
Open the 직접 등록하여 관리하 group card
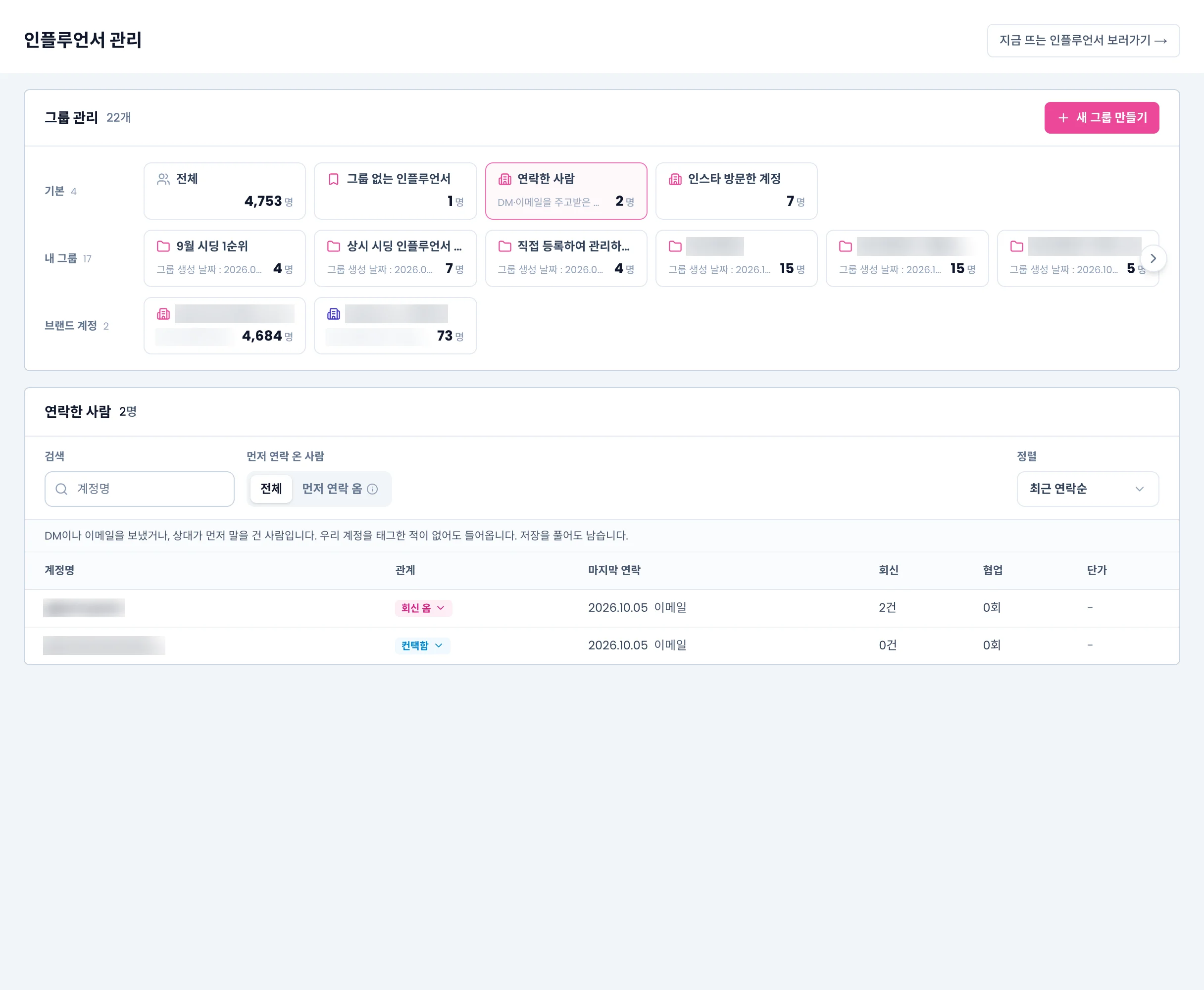566,258
